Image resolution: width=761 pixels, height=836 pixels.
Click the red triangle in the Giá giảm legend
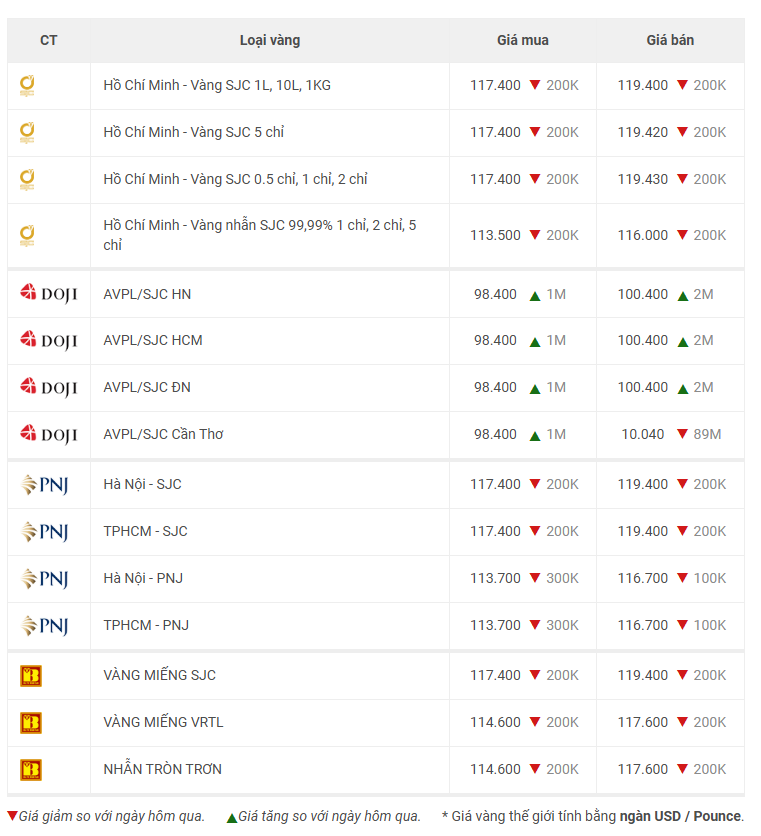click(12, 816)
